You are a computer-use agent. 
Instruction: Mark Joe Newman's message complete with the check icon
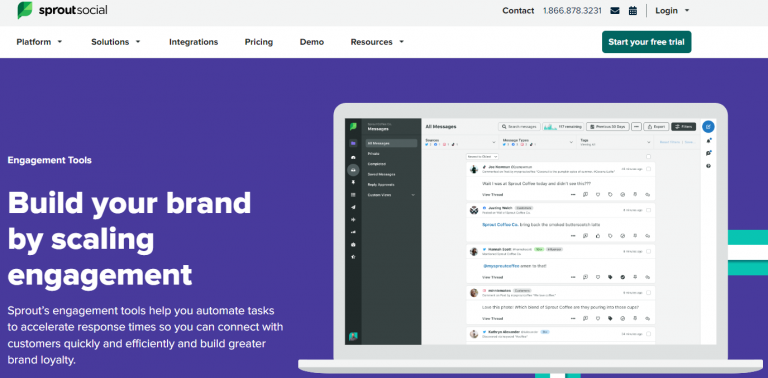pos(623,194)
